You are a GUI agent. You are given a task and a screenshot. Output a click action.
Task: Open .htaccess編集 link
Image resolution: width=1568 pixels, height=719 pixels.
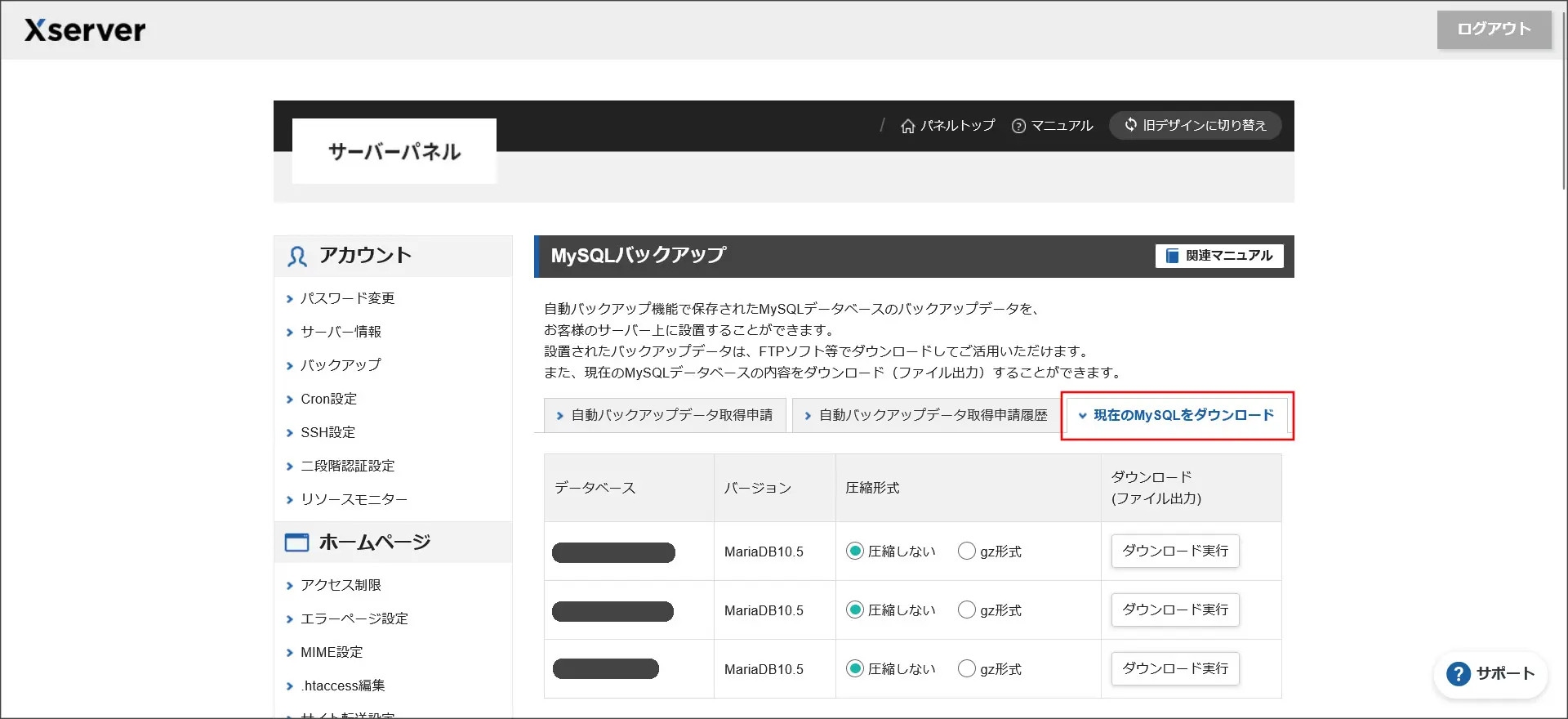[342, 686]
